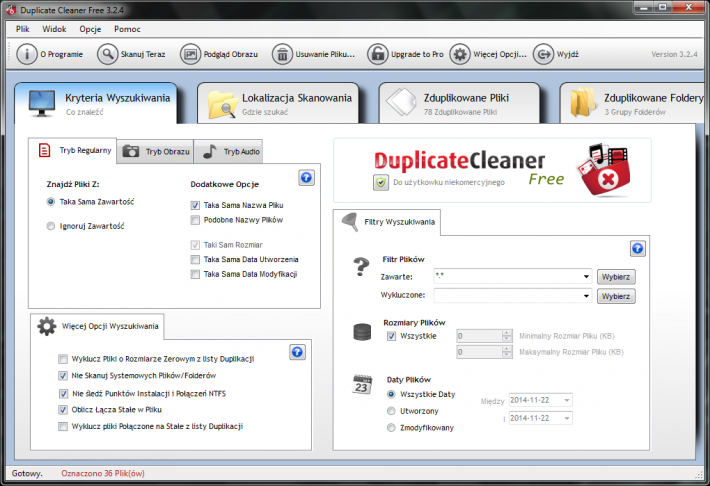Enable Taka Sama Data Utworzenia checkbox
The height and width of the screenshot is (486, 710).
tap(195, 260)
